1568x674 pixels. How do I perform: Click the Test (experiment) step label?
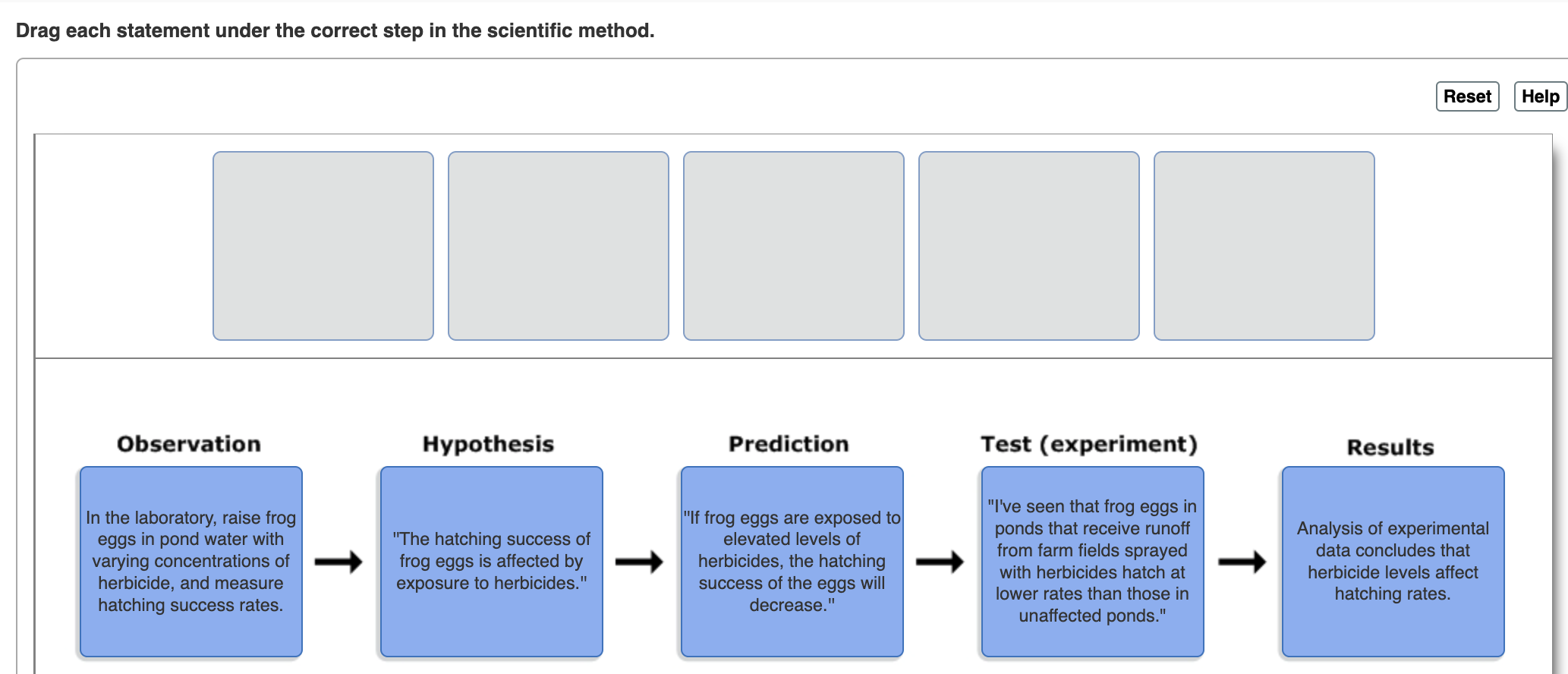point(1091,443)
